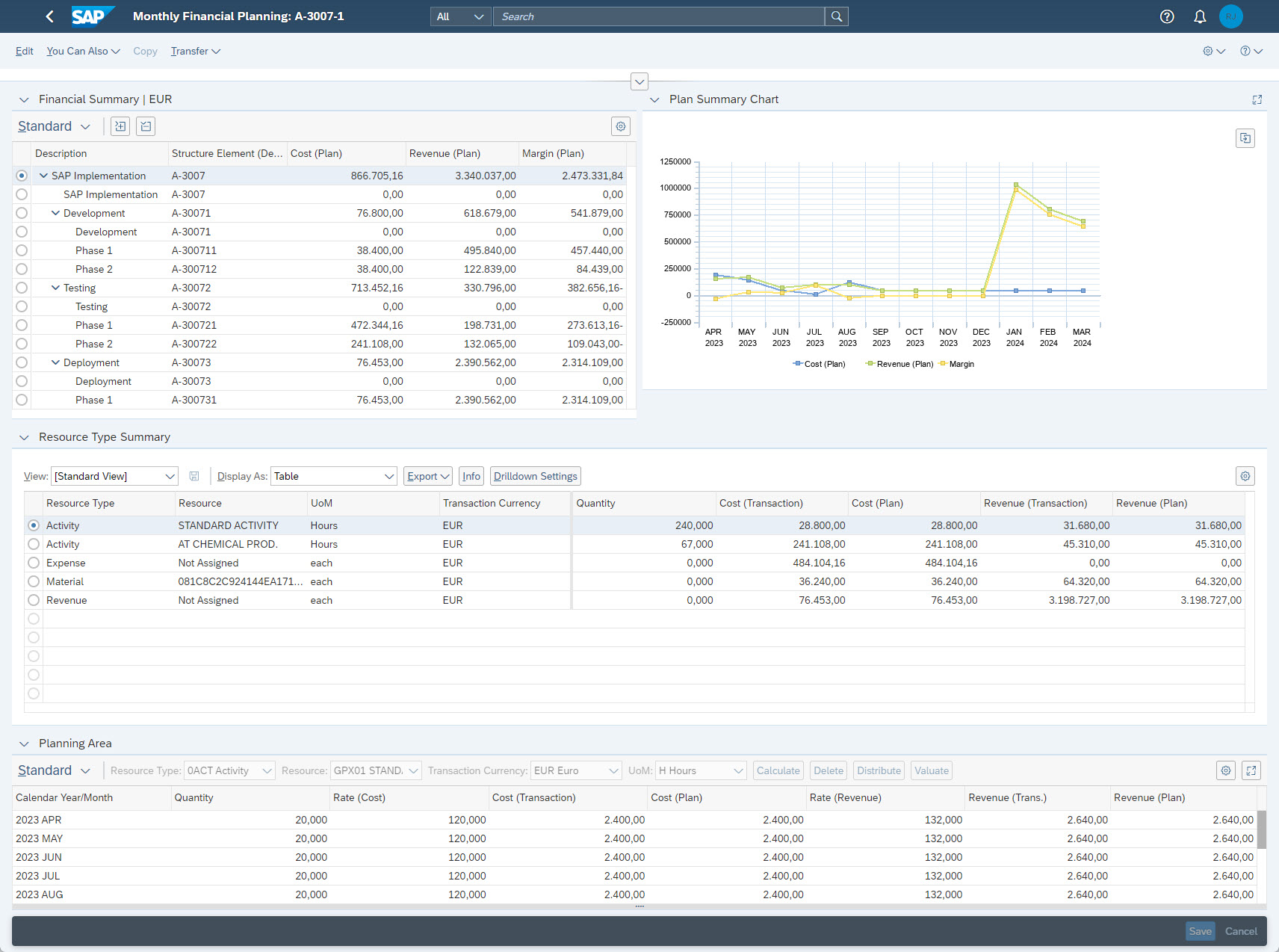Expand all rows in Financial Summary
Image resolution: width=1279 pixels, height=952 pixels.
click(x=120, y=126)
